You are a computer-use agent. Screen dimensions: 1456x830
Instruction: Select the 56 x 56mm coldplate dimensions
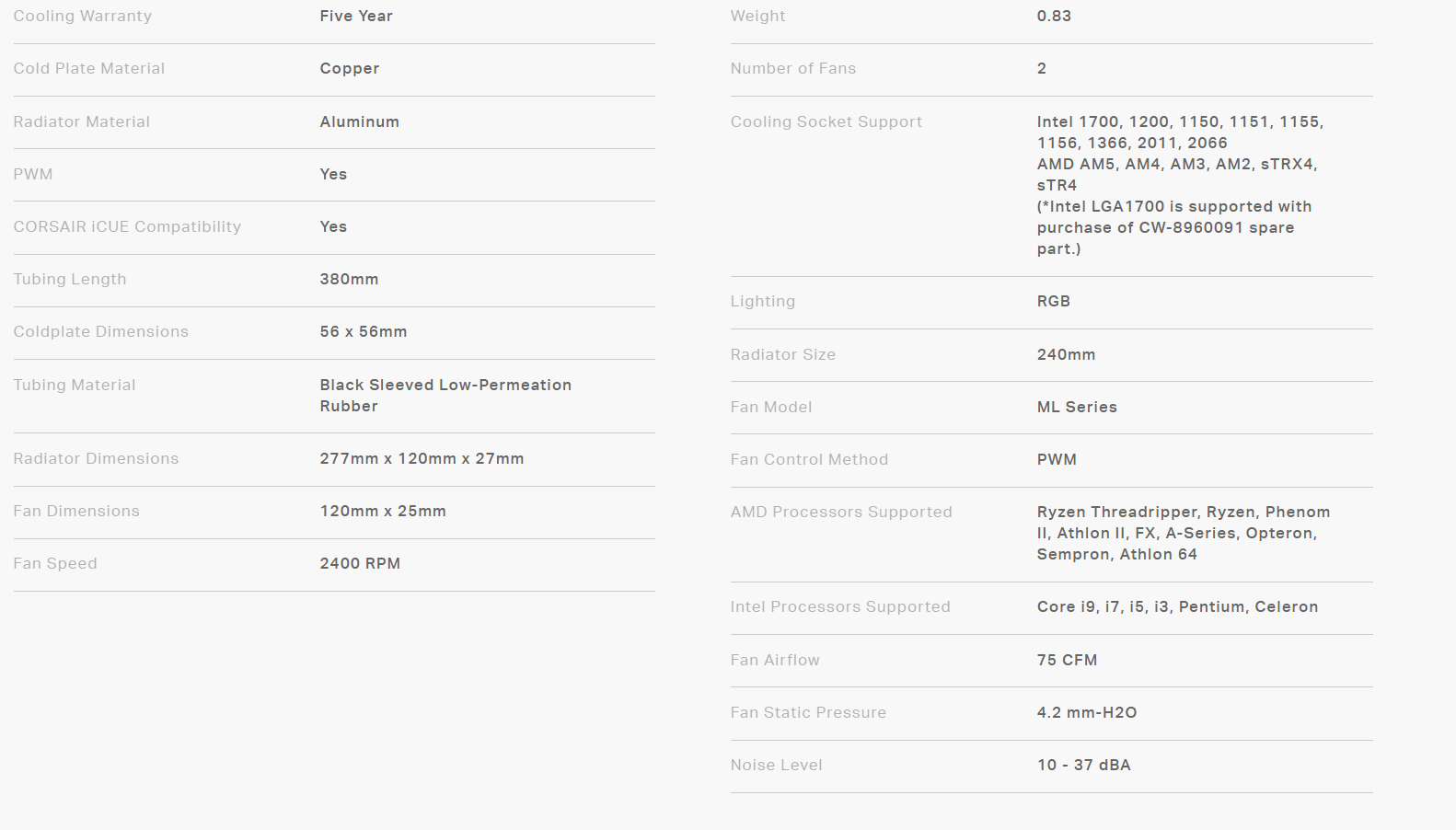(364, 331)
